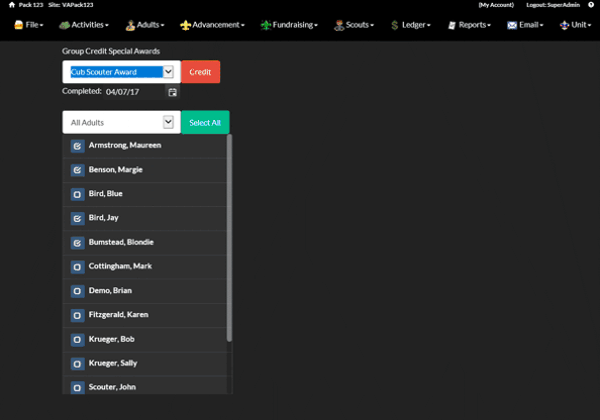This screenshot has width=600, height=420.
Task: Click the Armstrong, Maureen name
Action: click(x=125, y=145)
